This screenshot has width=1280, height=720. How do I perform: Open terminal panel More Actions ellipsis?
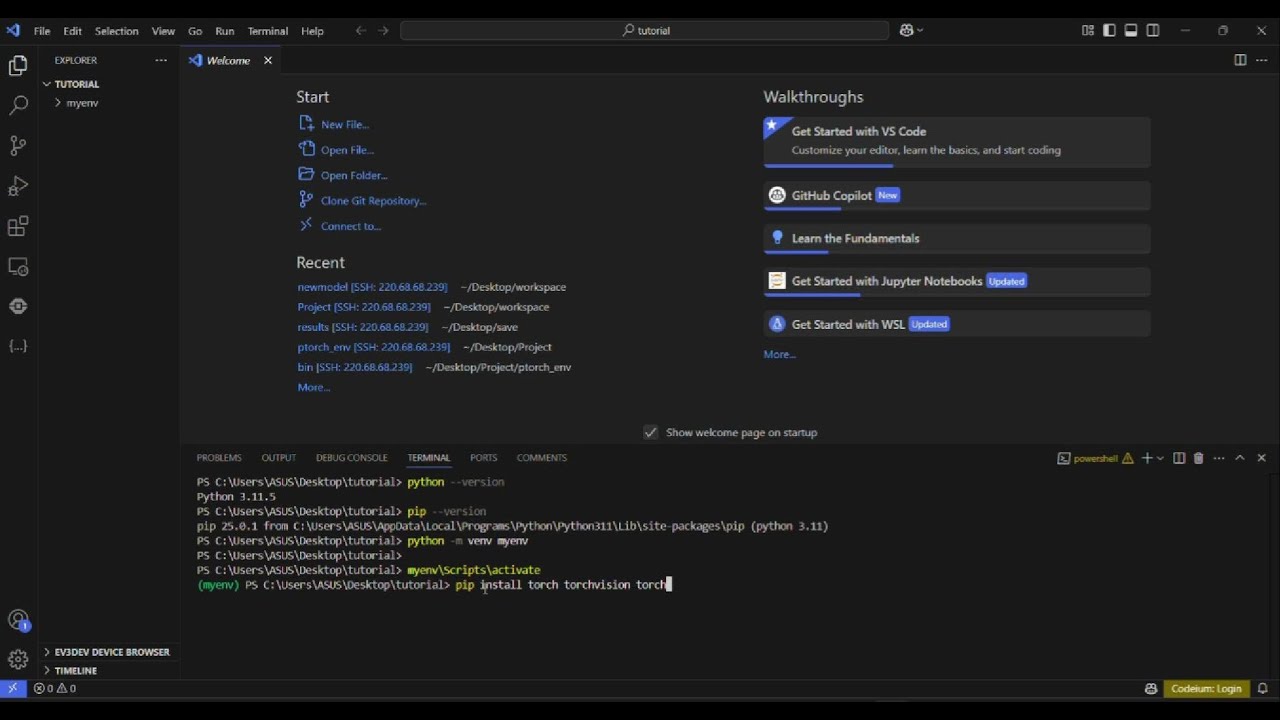point(1219,458)
